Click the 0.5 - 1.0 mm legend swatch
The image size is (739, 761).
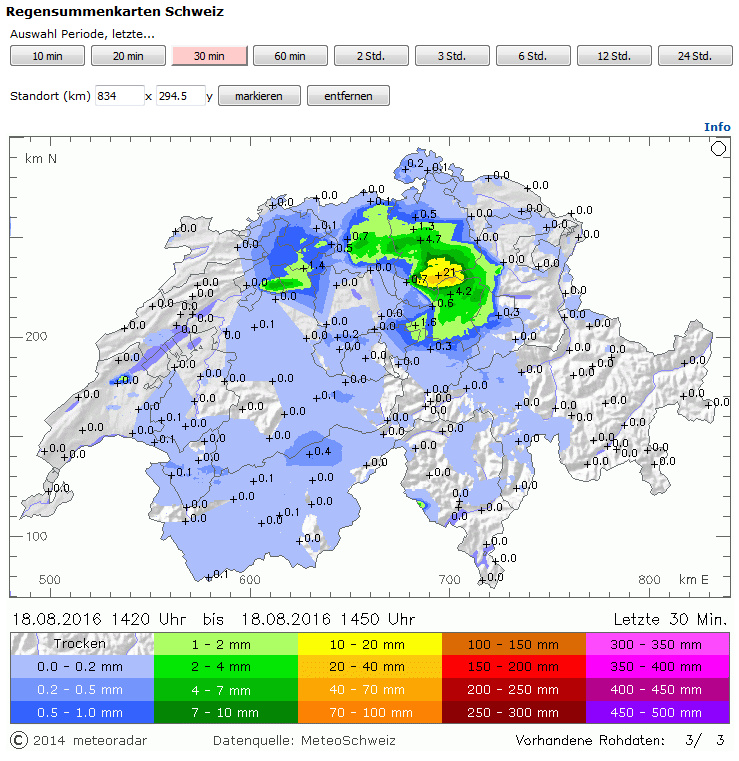coord(82,712)
